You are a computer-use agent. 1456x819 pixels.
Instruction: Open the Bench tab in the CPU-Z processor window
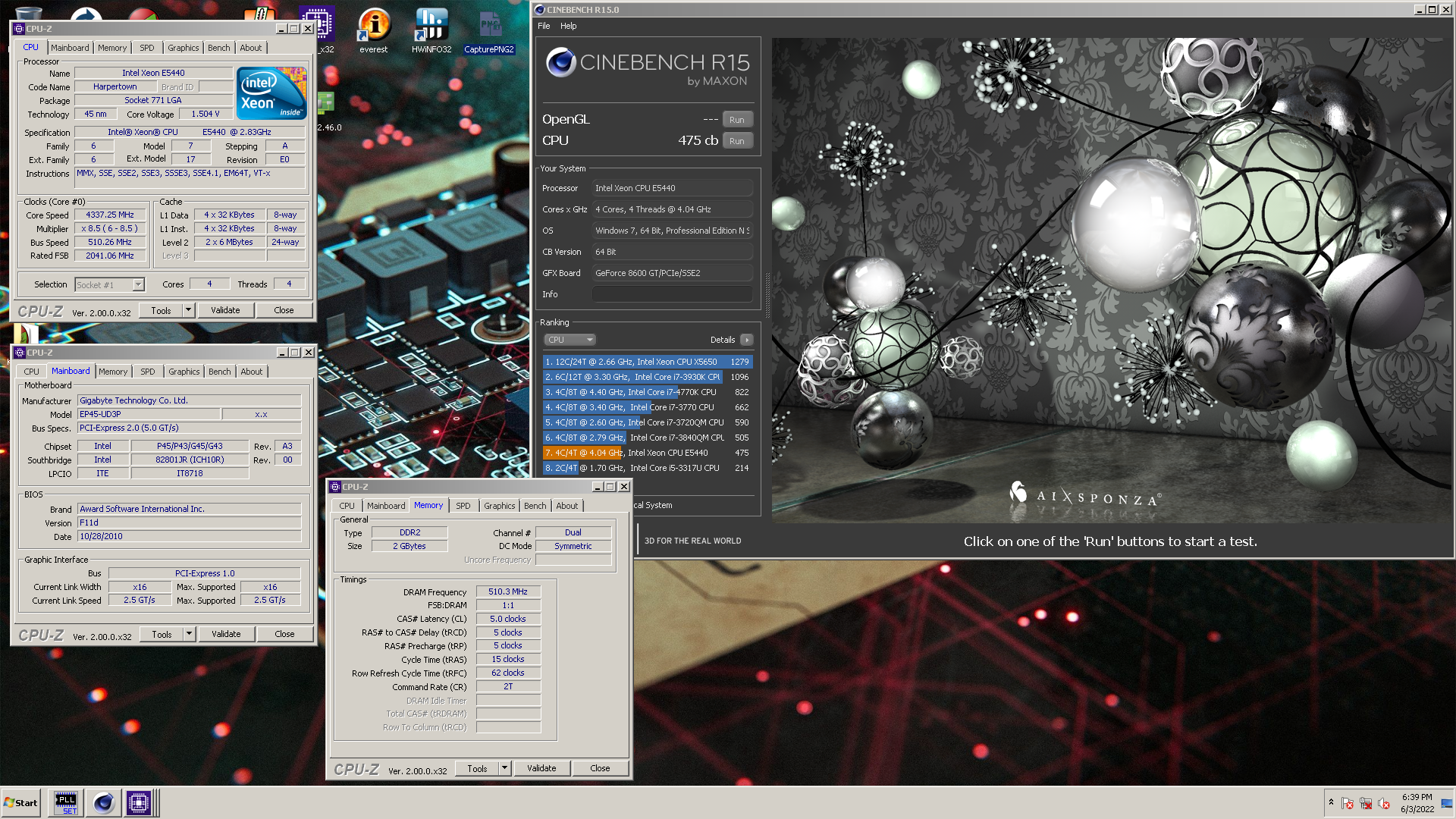[219, 48]
